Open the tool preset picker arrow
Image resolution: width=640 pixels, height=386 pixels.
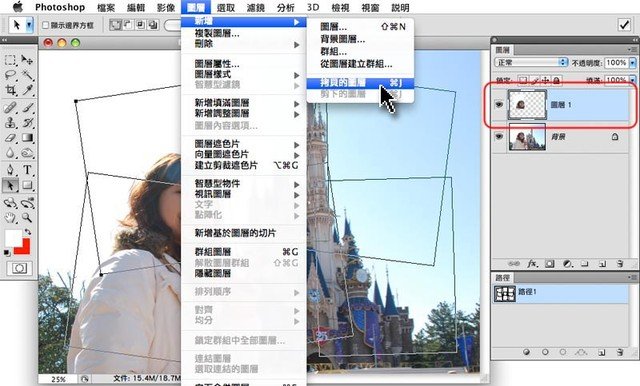click(29, 25)
